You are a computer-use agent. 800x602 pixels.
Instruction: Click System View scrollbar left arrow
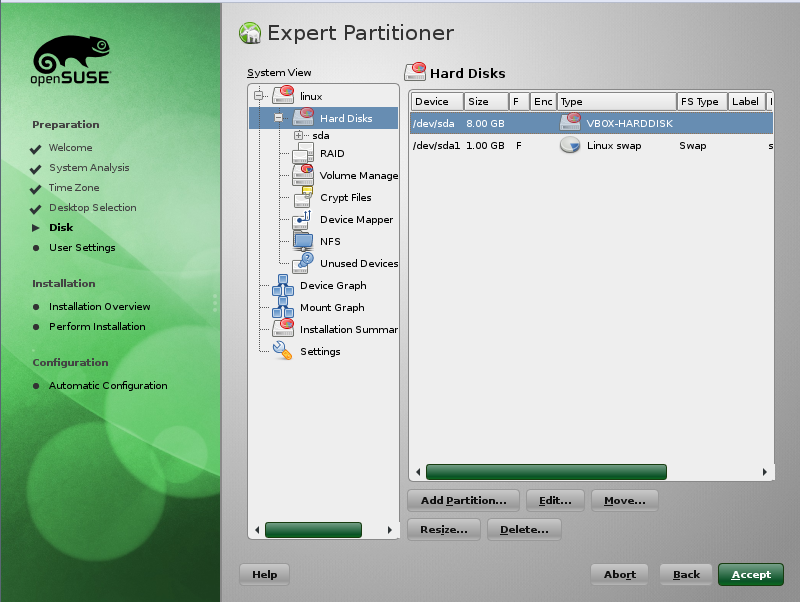click(x=257, y=530)
